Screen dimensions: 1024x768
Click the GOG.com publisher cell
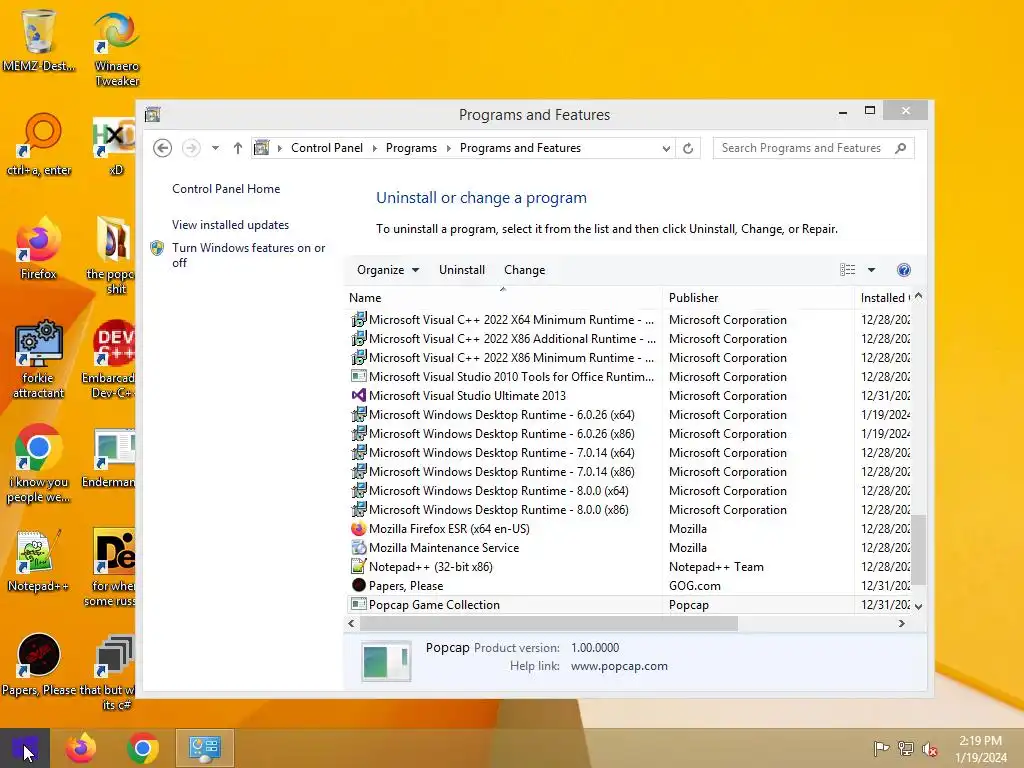pos(695,586)
